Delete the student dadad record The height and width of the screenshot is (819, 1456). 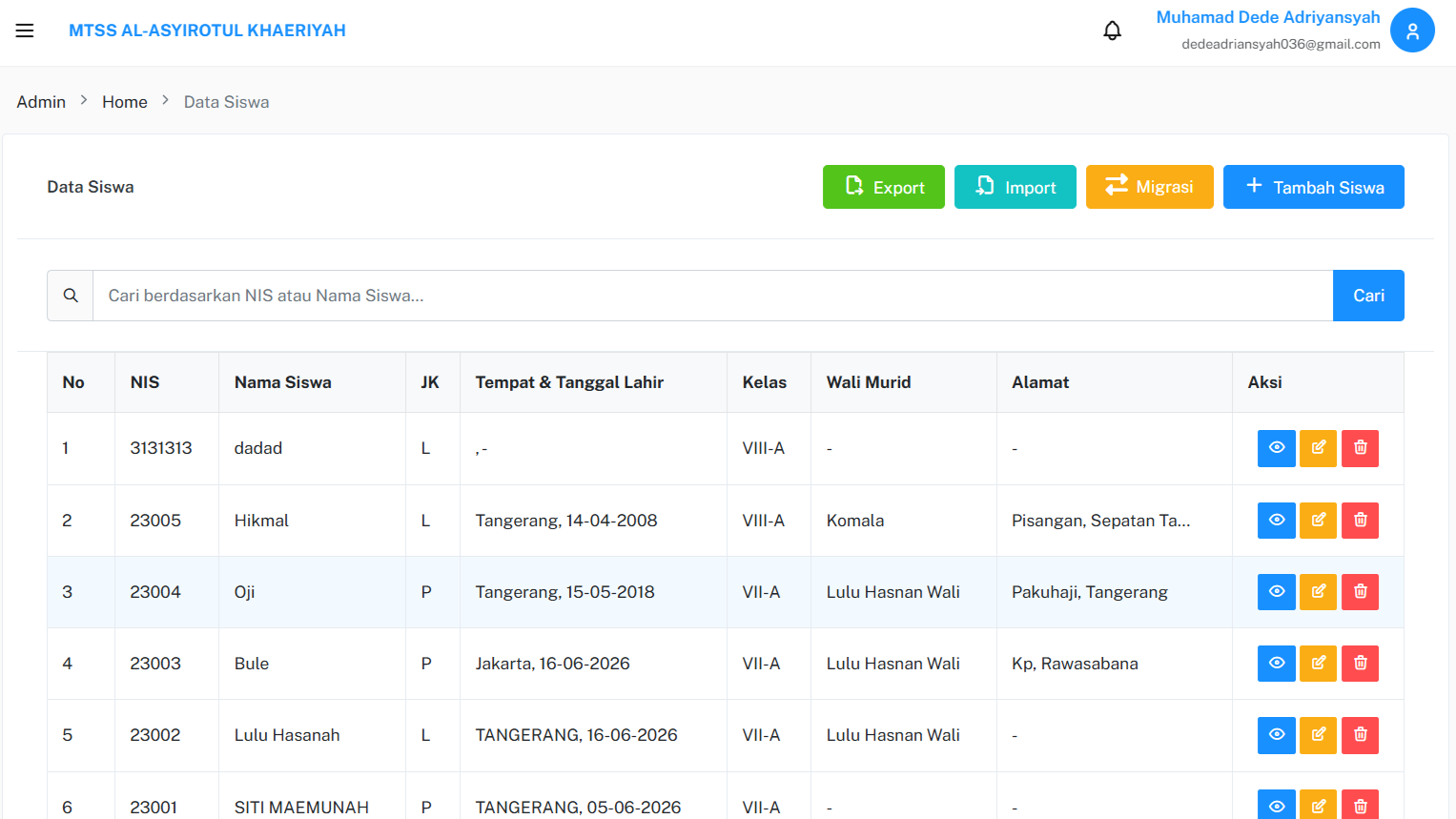(1360, 448)
